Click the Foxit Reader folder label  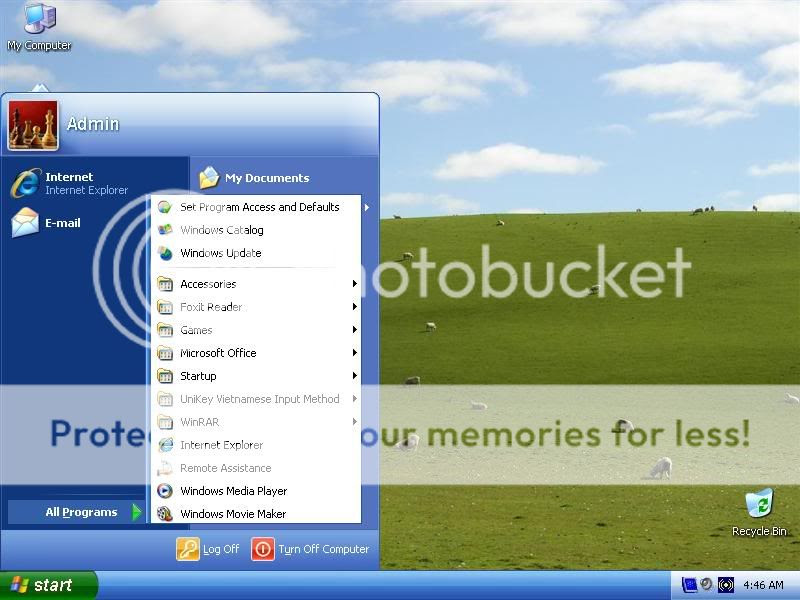point(211,307)
